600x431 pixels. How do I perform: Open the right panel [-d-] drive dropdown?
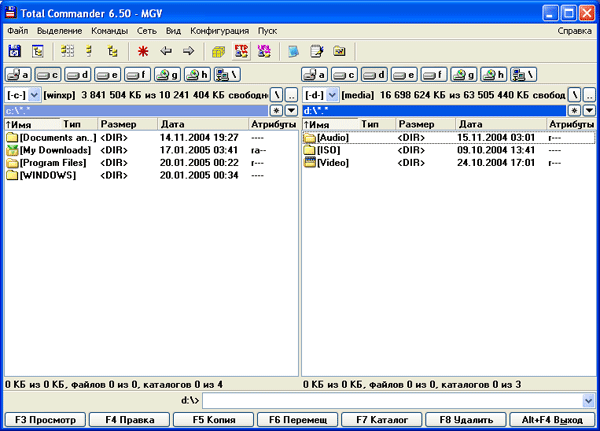pyautogui.click(x=332, y=95)
